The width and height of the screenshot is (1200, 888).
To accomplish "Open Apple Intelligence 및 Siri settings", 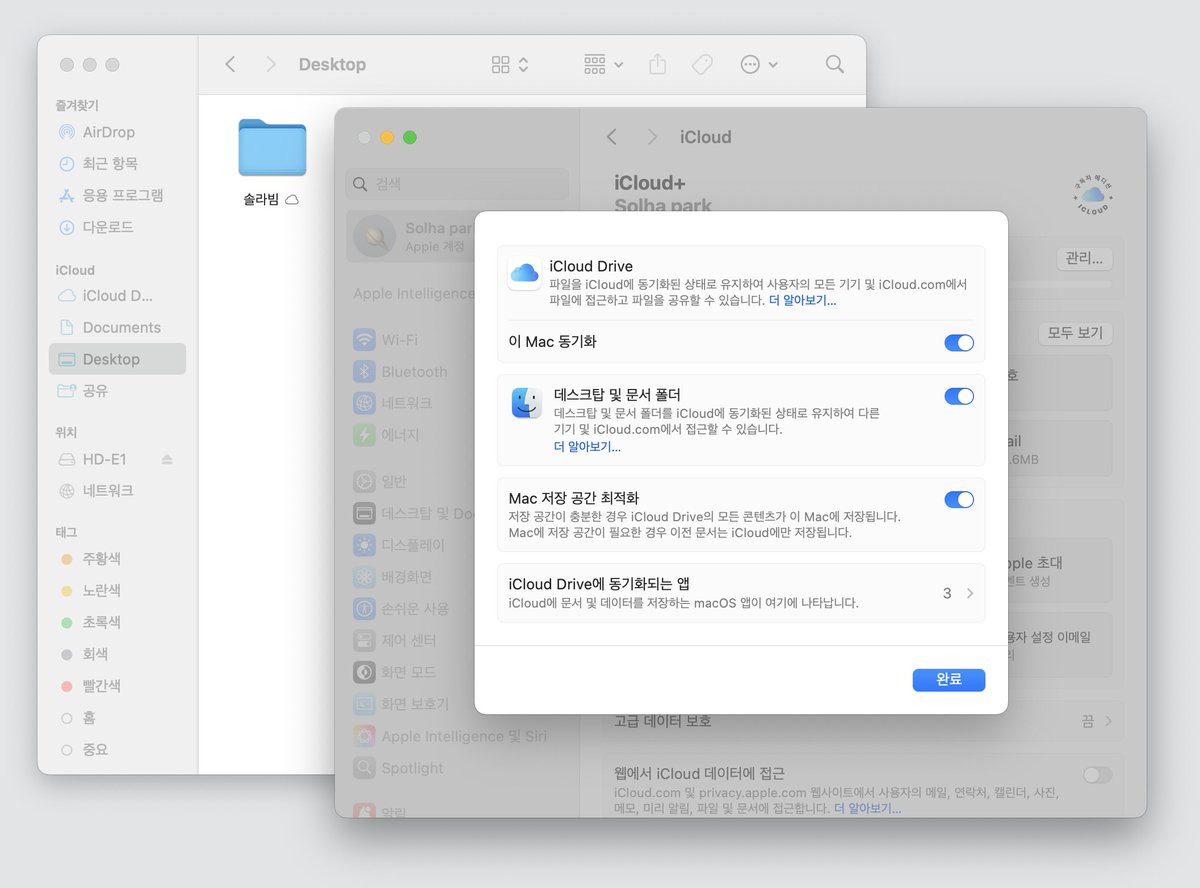I will click(x=450, y=736).
